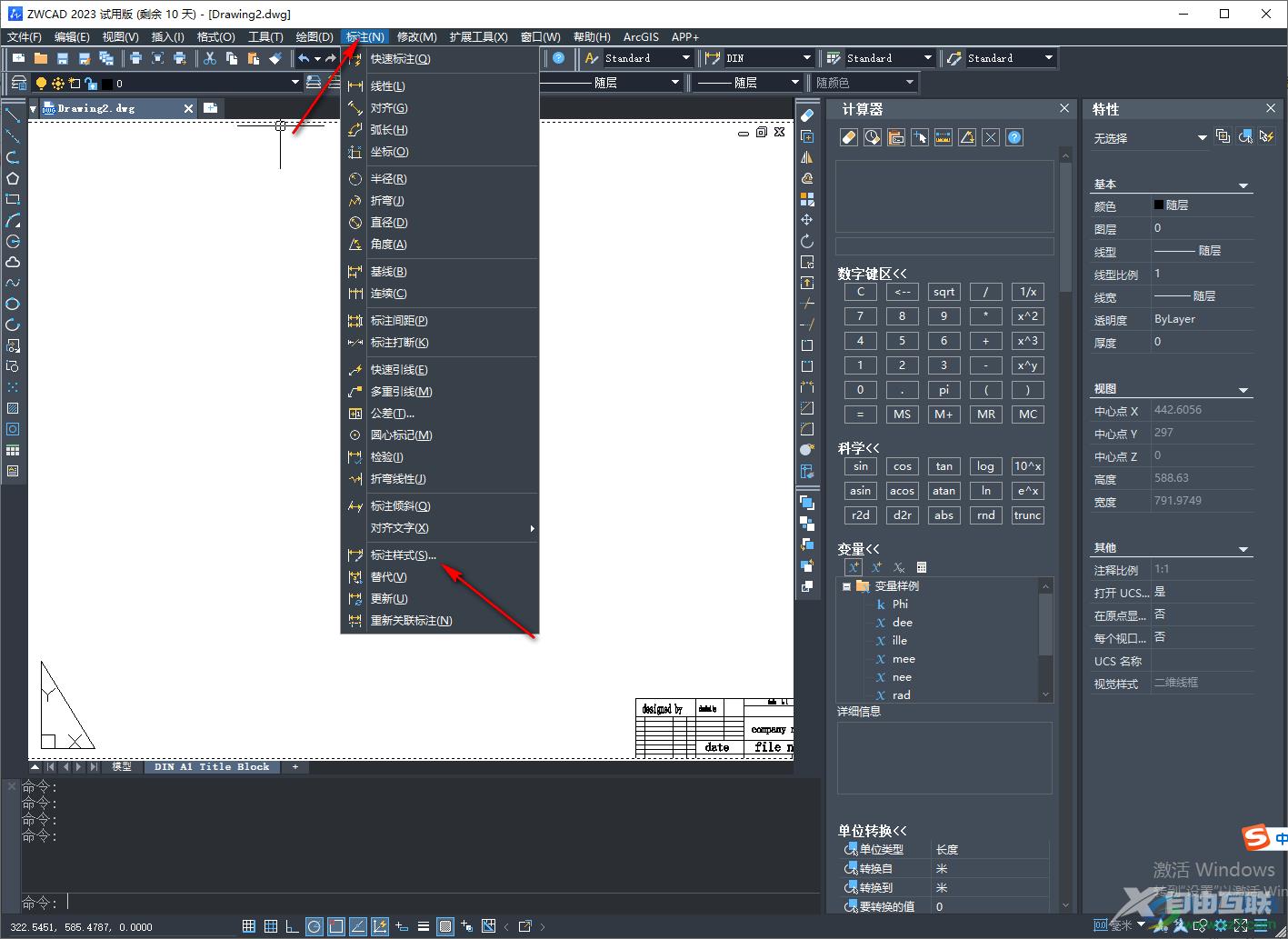Click the command line input field

(x=418, y=903)
